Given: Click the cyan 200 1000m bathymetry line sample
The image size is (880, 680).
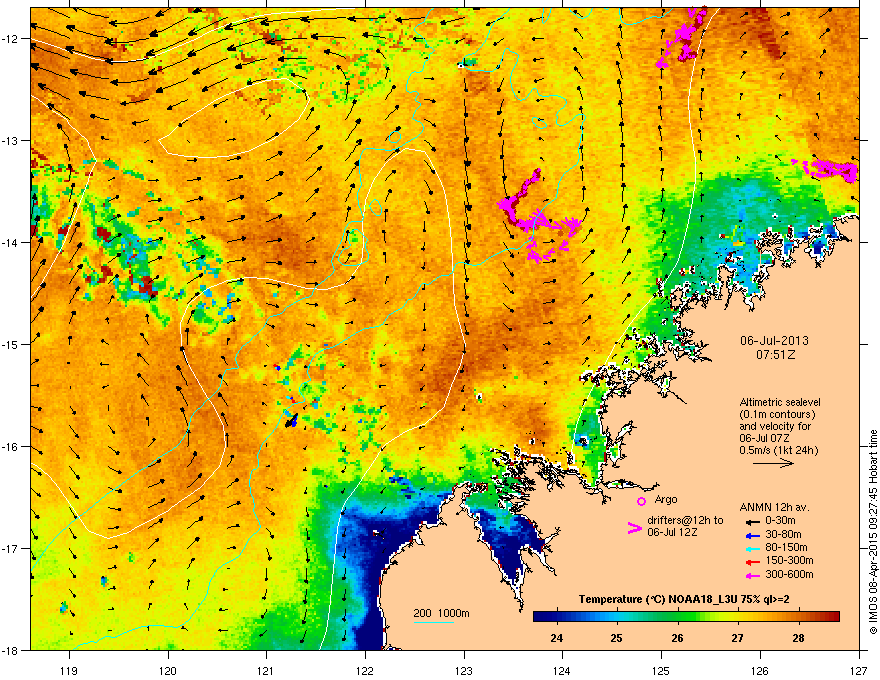Looking at the screenshot, I should point(434,622).
